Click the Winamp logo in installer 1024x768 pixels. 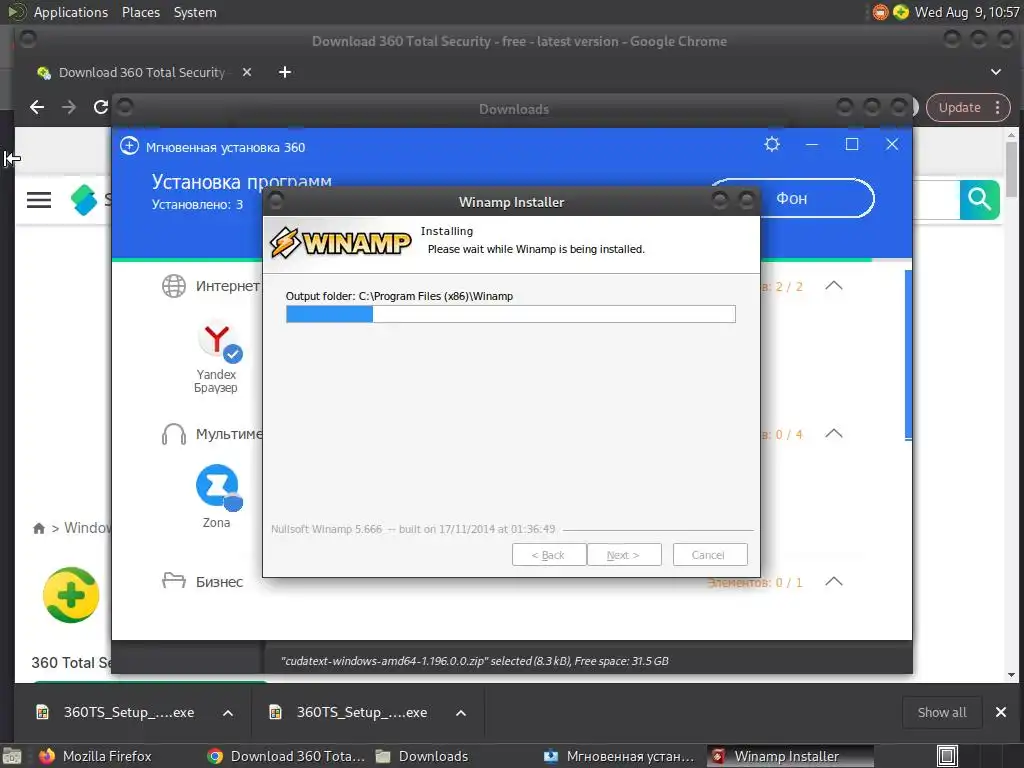tap(340, 243)
